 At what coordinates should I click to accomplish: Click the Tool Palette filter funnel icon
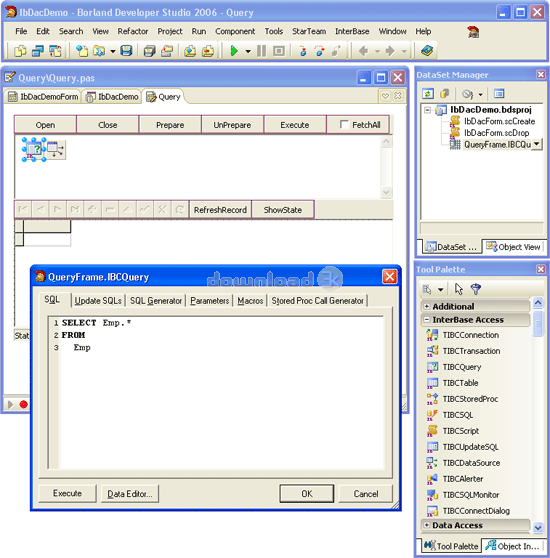476,289
